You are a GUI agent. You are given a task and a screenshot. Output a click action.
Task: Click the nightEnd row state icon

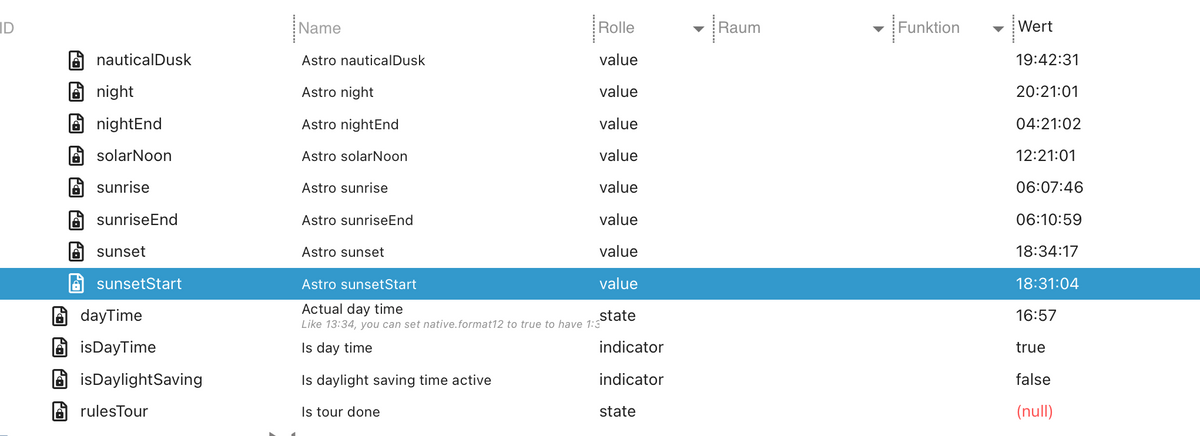[75, 124]
